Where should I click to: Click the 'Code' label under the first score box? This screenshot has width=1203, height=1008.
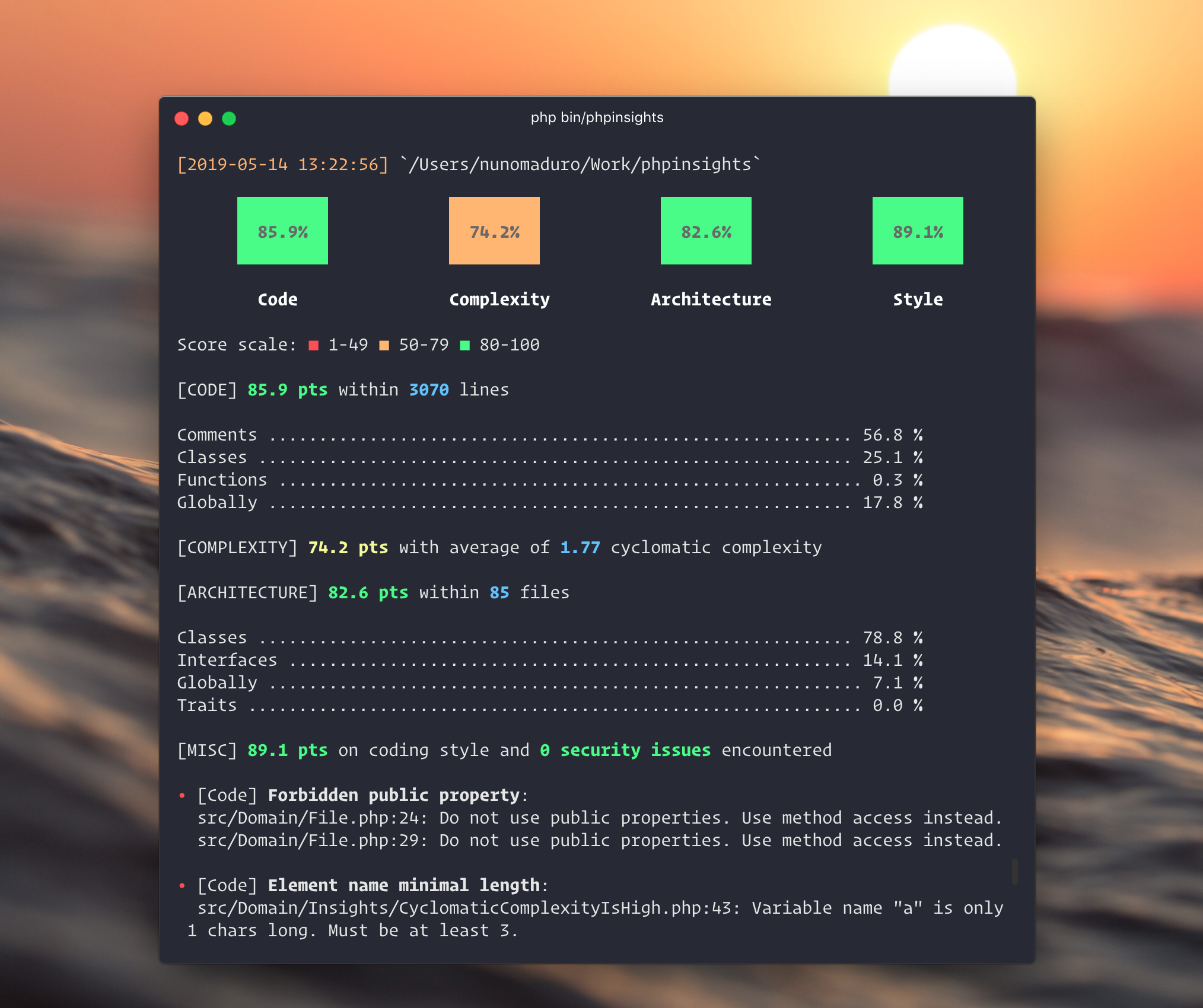coord(278,299)
